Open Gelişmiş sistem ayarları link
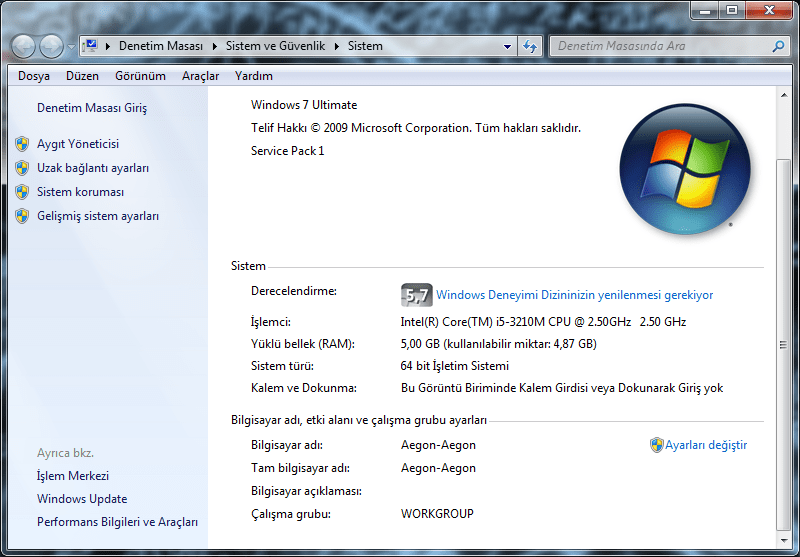This screenshot has height=557, width=800. (98, 216)
